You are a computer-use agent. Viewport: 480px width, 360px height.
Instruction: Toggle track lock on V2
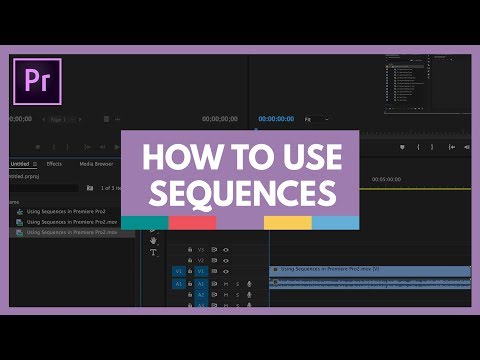tap(190, 260)
